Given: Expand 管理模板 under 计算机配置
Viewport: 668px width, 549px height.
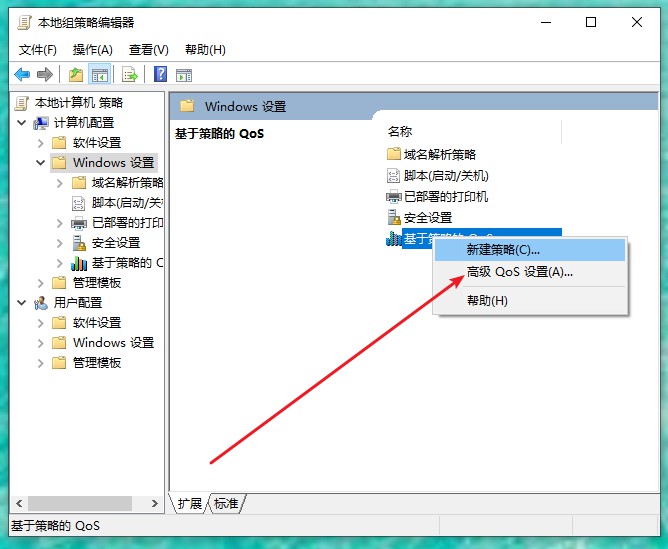Looking at the screenshot, I should point(41,282).
